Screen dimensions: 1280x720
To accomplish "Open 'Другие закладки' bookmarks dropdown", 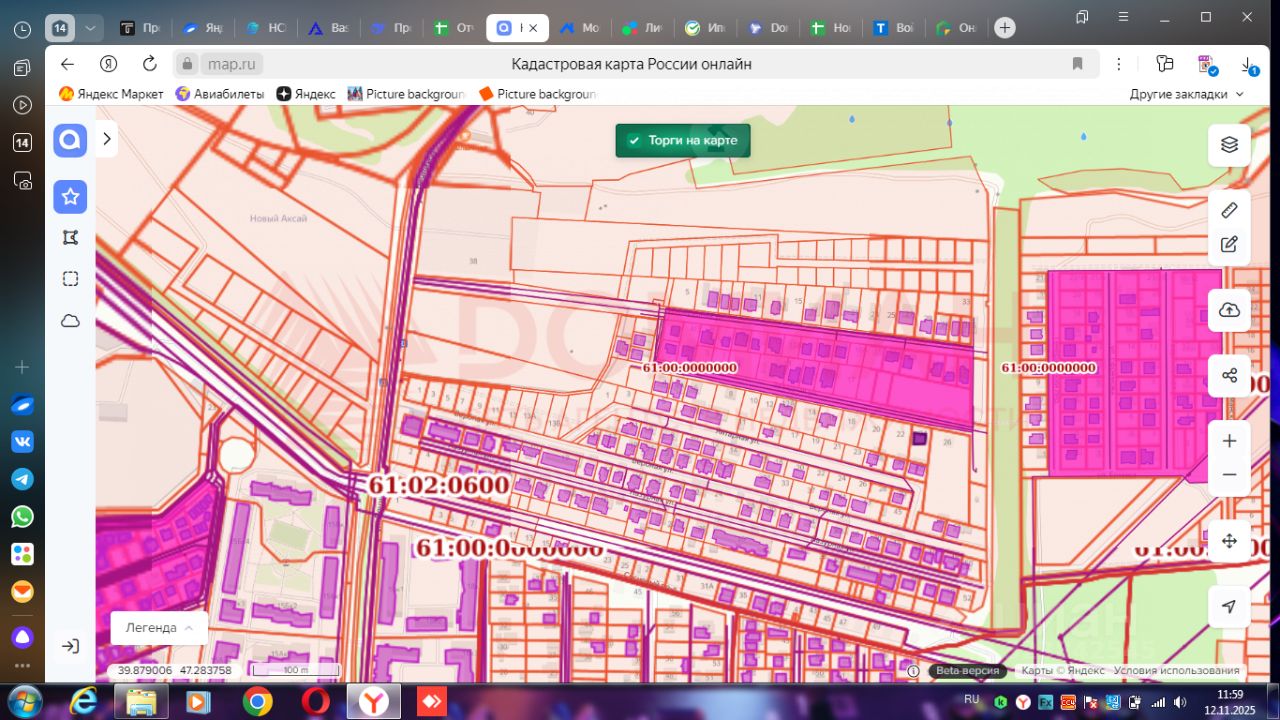I will tap(1187, 94).
